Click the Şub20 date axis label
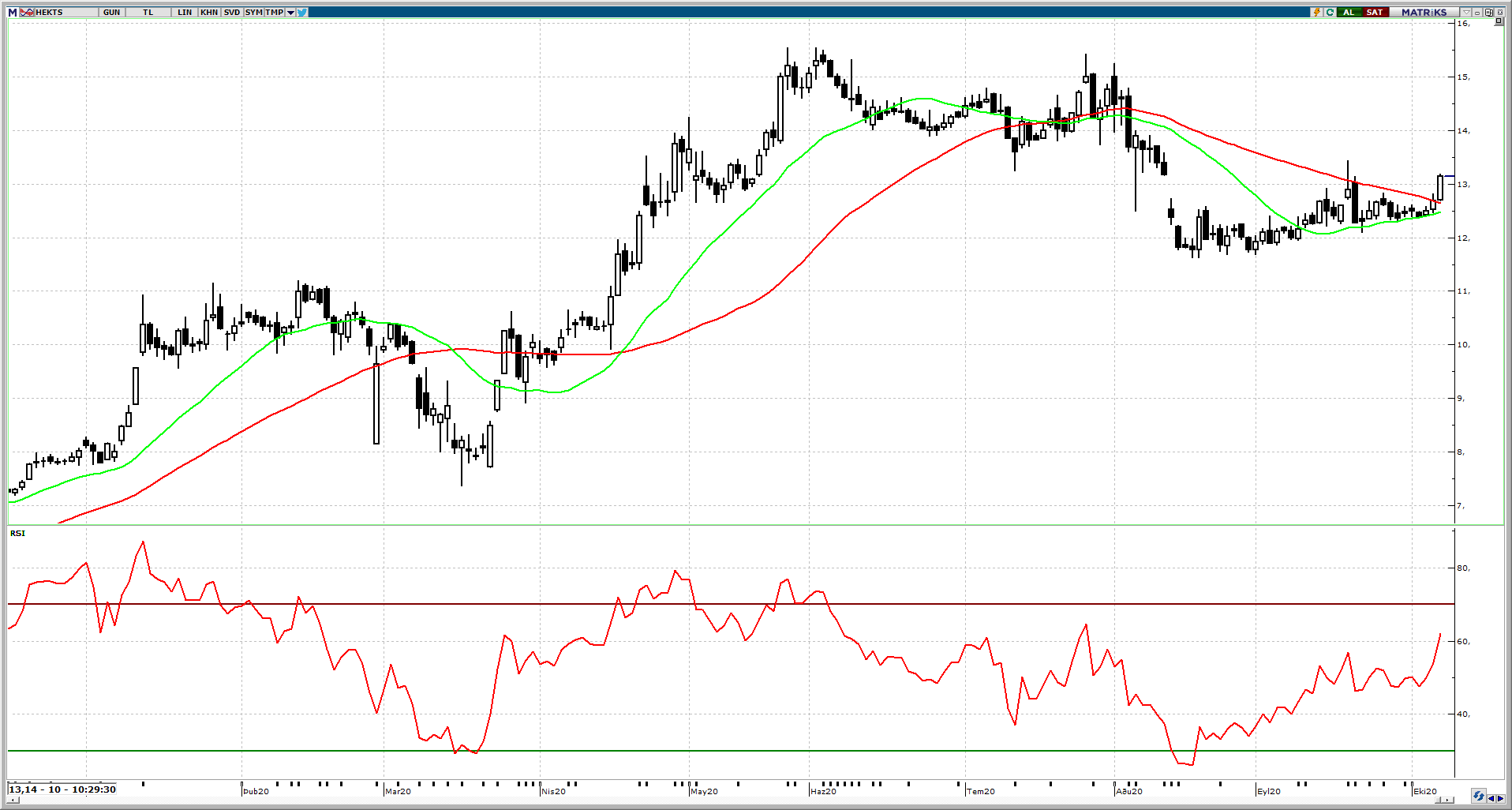Viewport: 1512px width, 810px height. 256,791
